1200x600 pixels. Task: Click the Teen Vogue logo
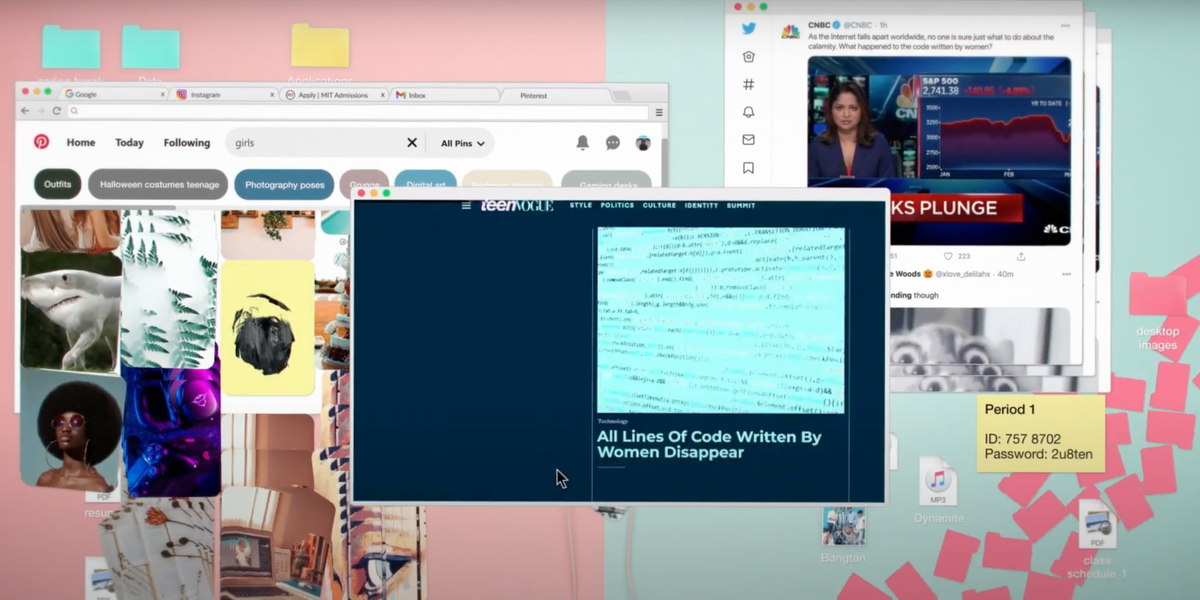coord(516,205)
